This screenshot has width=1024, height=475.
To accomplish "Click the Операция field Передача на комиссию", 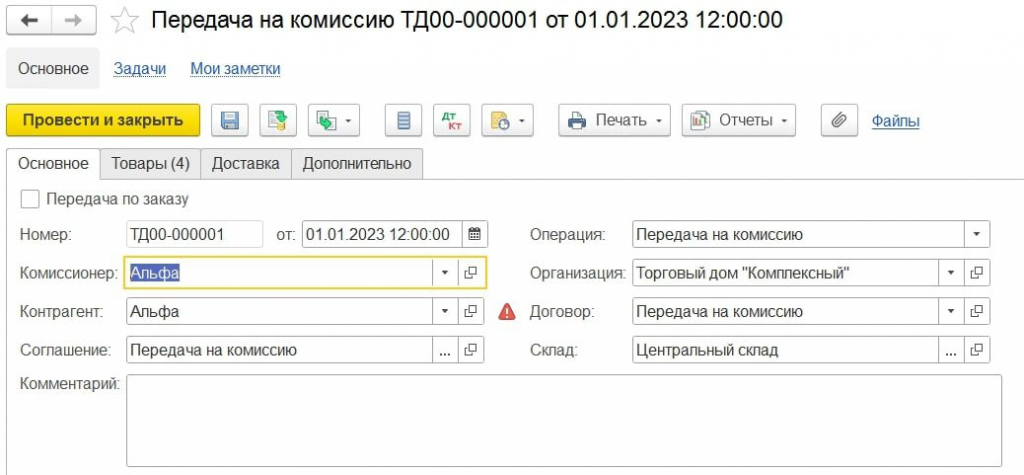I will (799, 234).
